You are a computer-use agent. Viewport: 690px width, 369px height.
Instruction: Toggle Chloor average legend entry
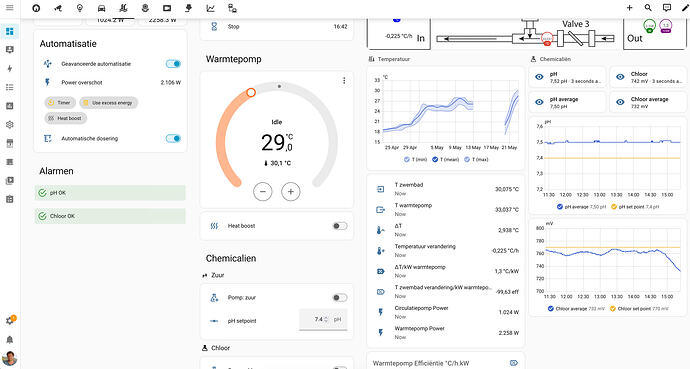[x=576, y=309]
